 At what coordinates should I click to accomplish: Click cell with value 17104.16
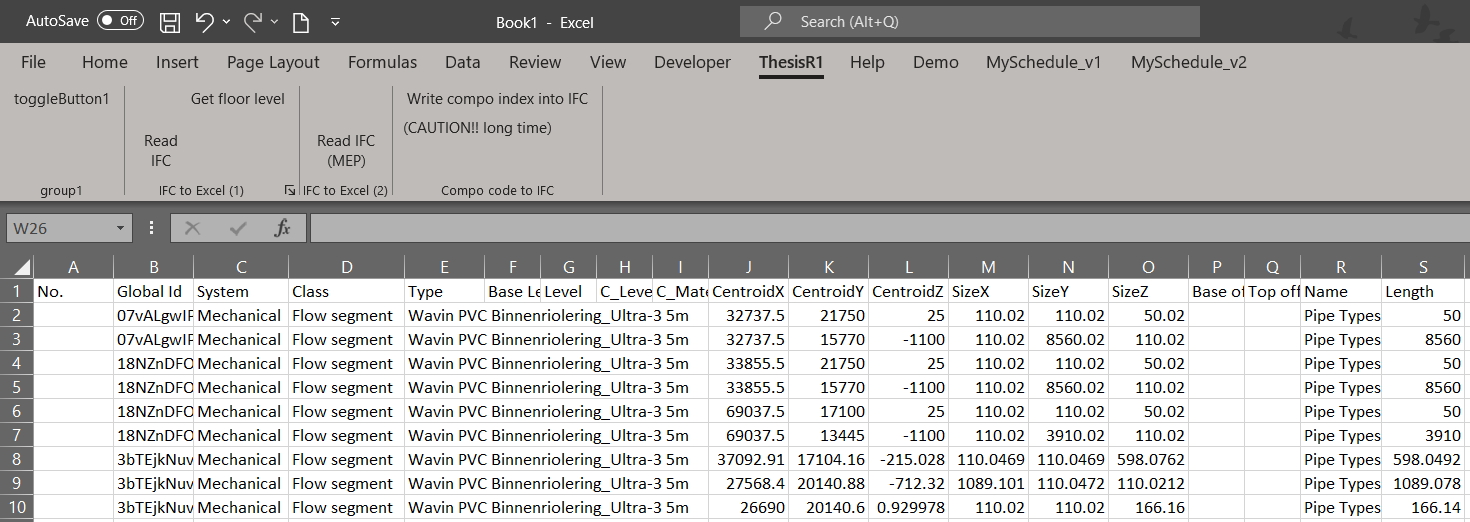828,460
